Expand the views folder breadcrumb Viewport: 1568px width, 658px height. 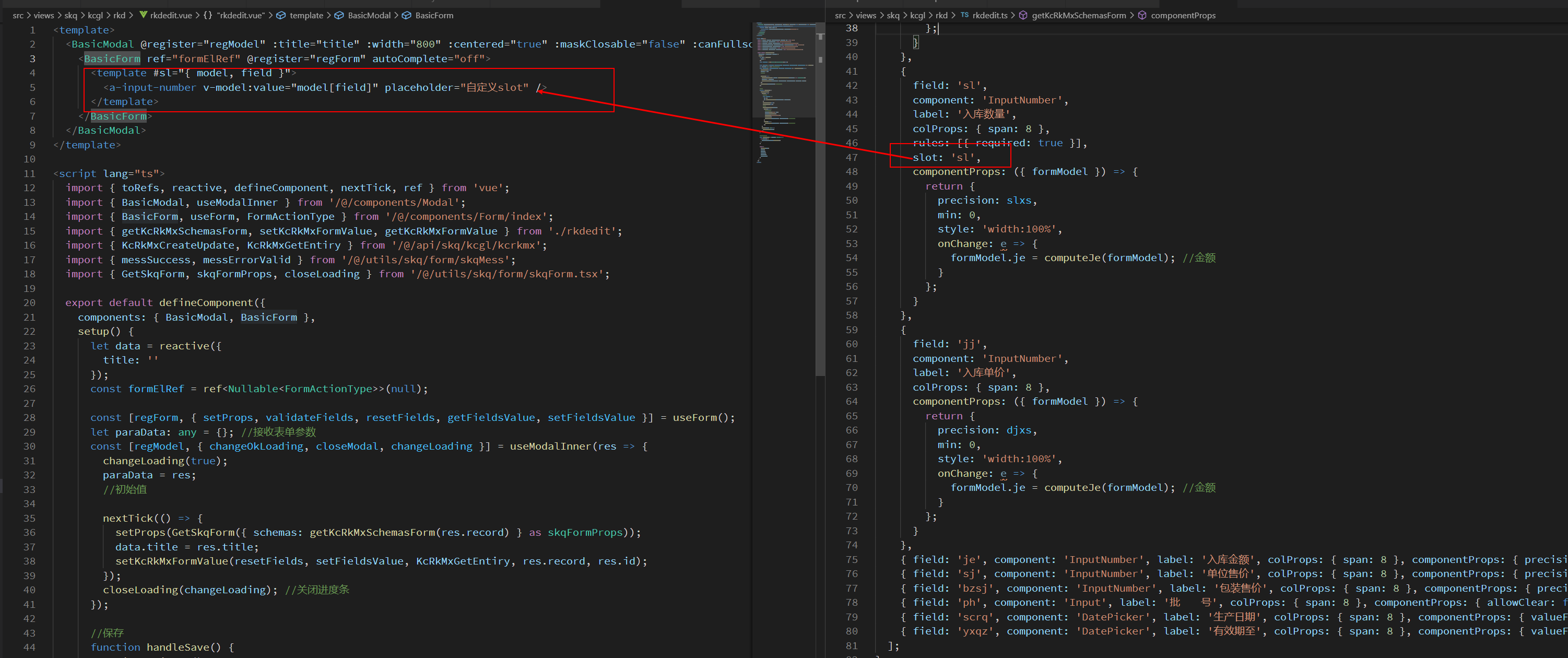[x=43, y=15]
